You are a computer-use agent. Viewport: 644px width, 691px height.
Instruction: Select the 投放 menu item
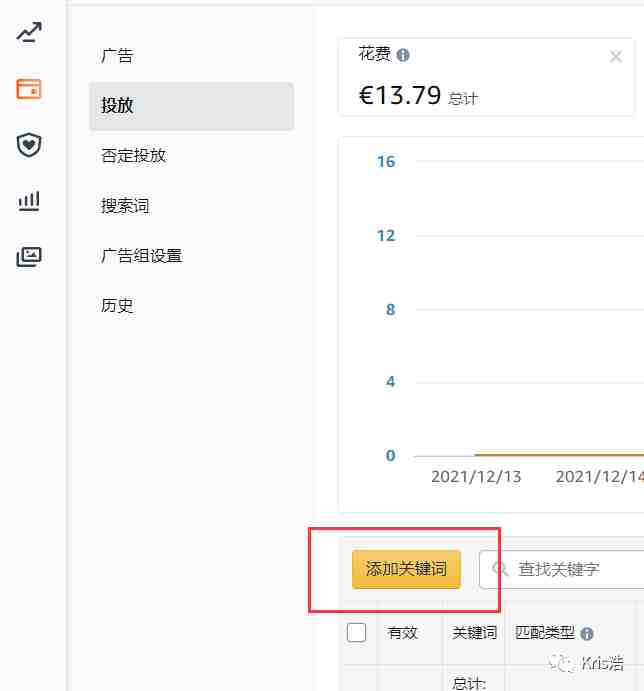(191, 106)
